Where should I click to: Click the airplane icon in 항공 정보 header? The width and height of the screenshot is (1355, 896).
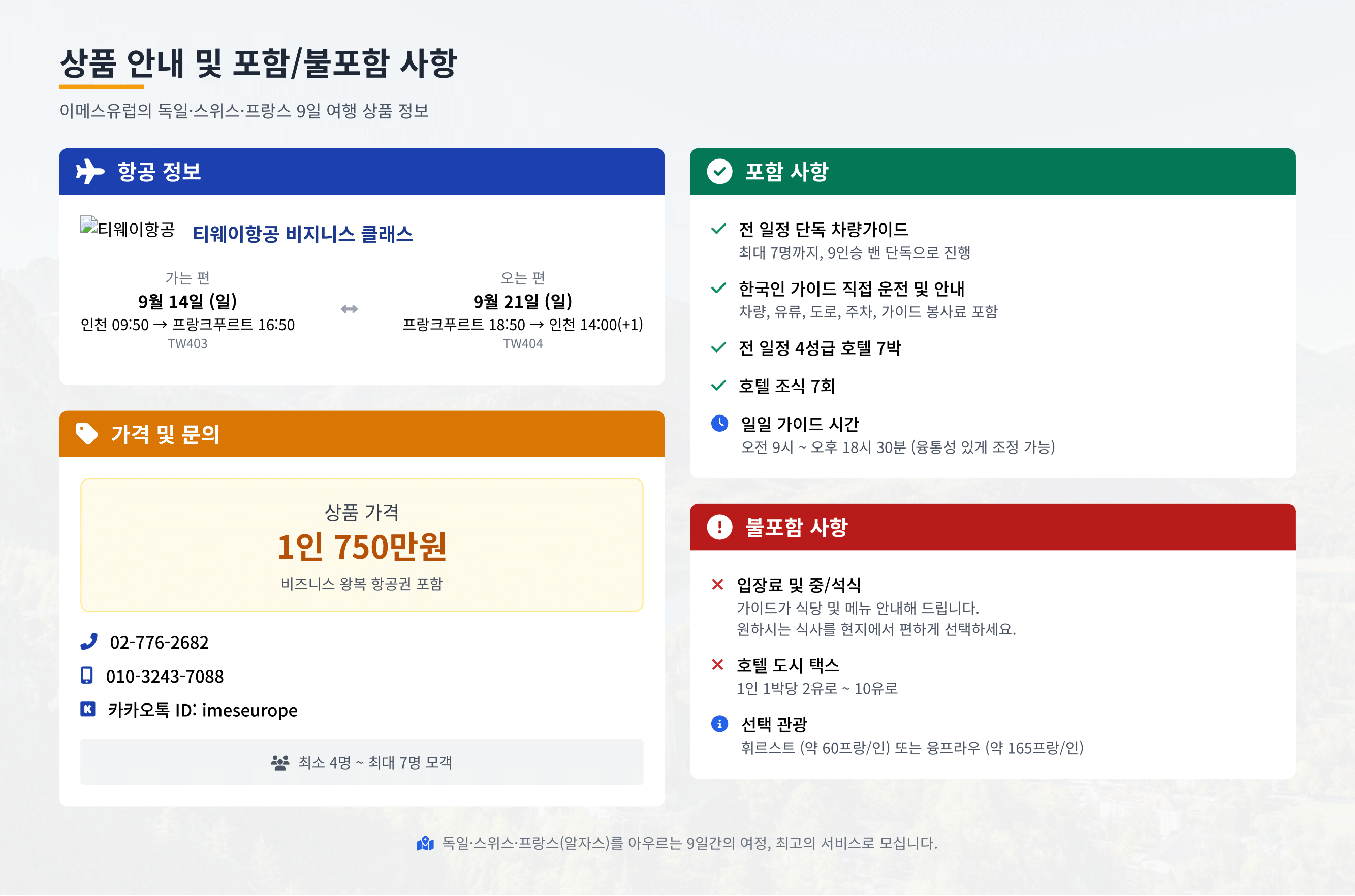pyautogui.click(x=90, y=172)
